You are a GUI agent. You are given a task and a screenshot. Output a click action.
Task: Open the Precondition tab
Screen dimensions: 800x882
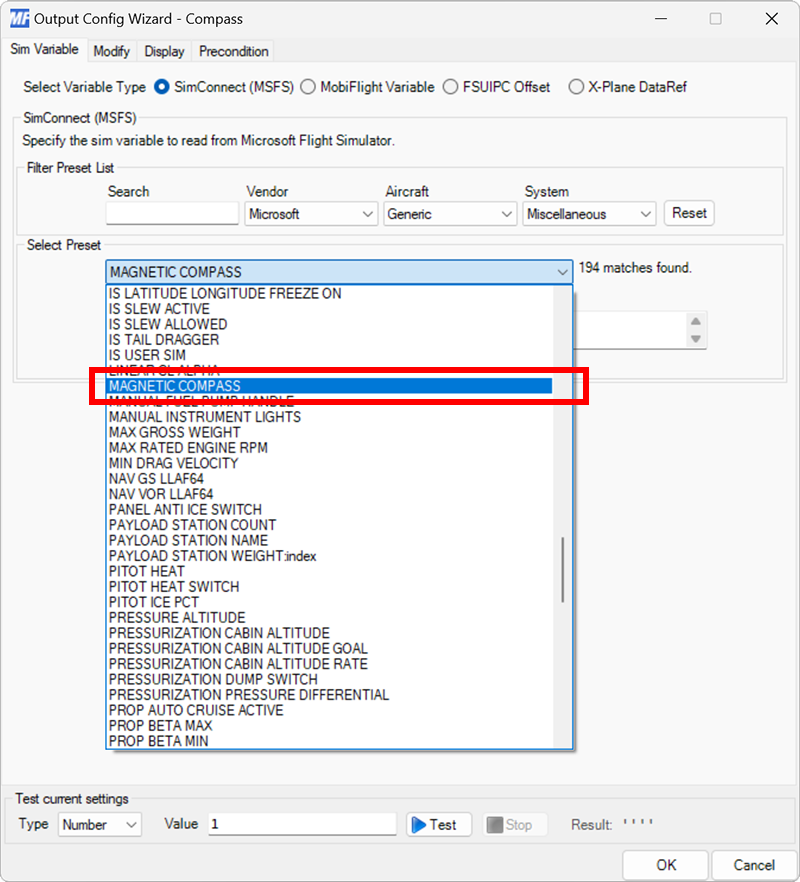click(233, 51)
